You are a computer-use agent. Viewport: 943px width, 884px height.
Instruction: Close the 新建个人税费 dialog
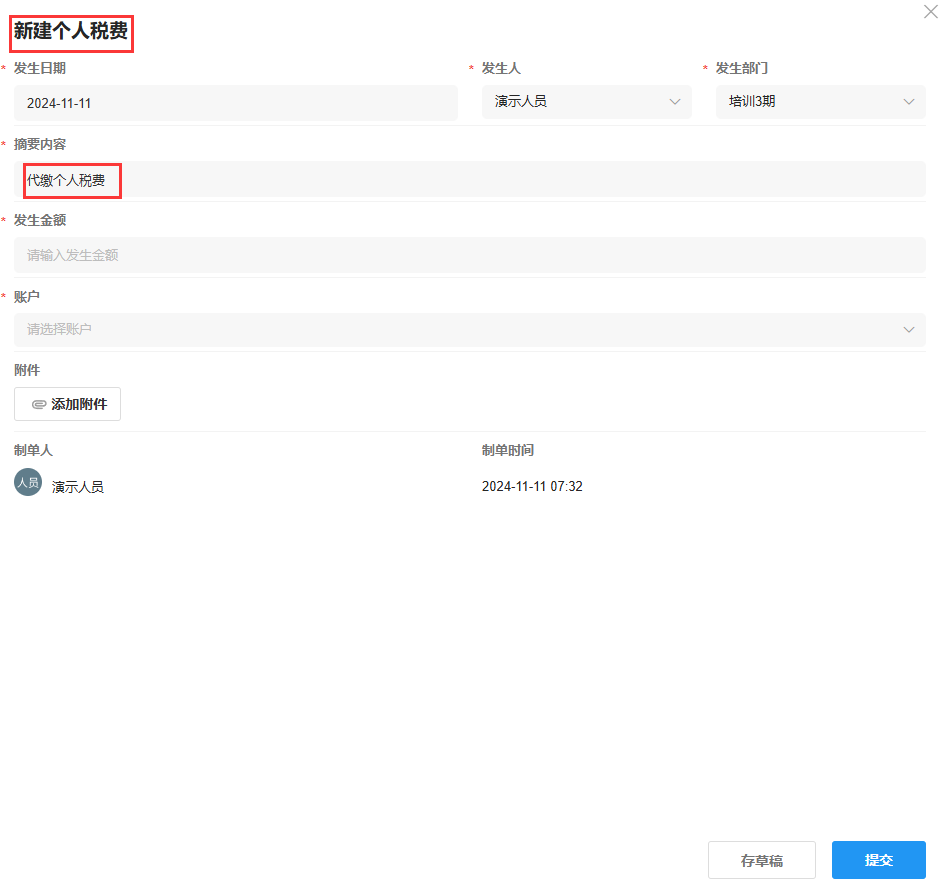[x=930, y=12]
